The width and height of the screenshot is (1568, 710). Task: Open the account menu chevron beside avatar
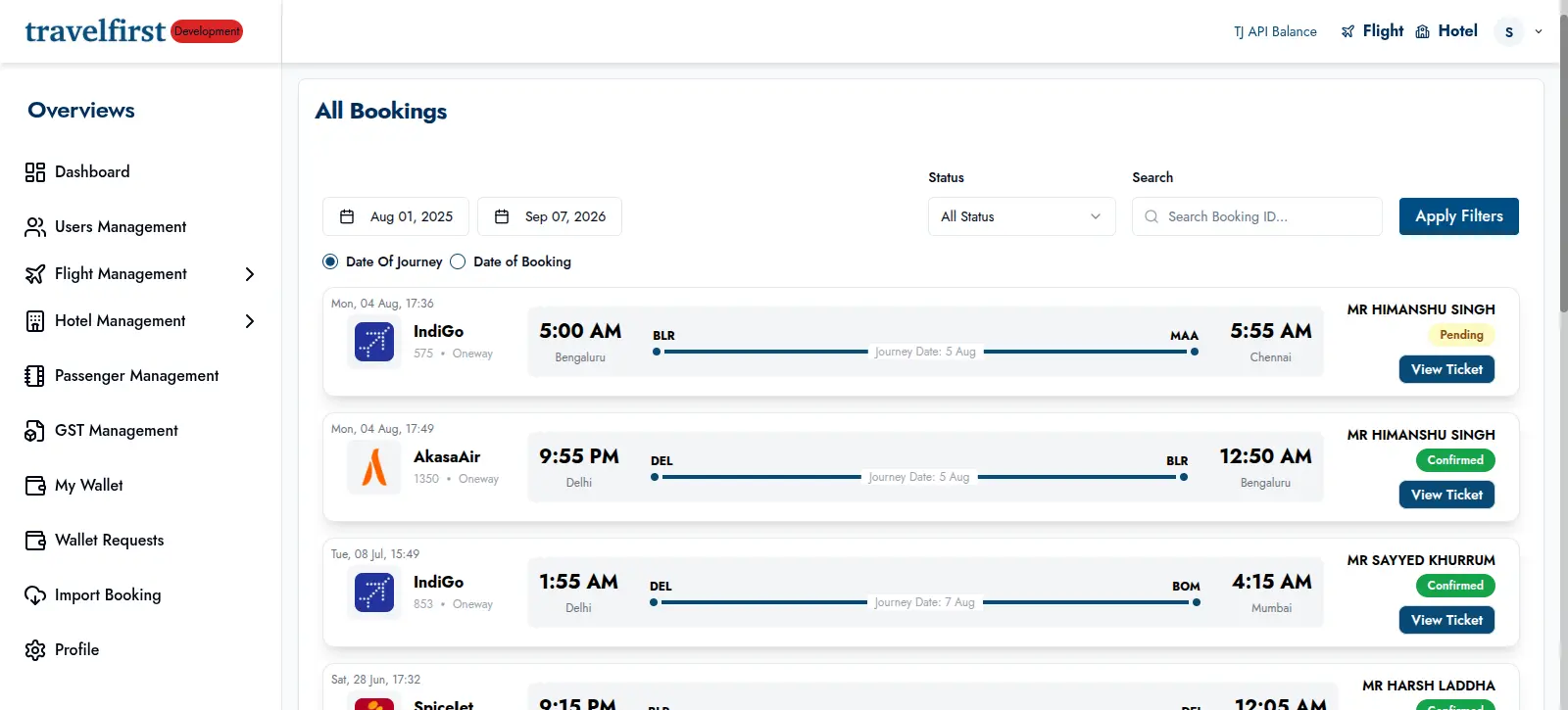(x=1539, y=32)
